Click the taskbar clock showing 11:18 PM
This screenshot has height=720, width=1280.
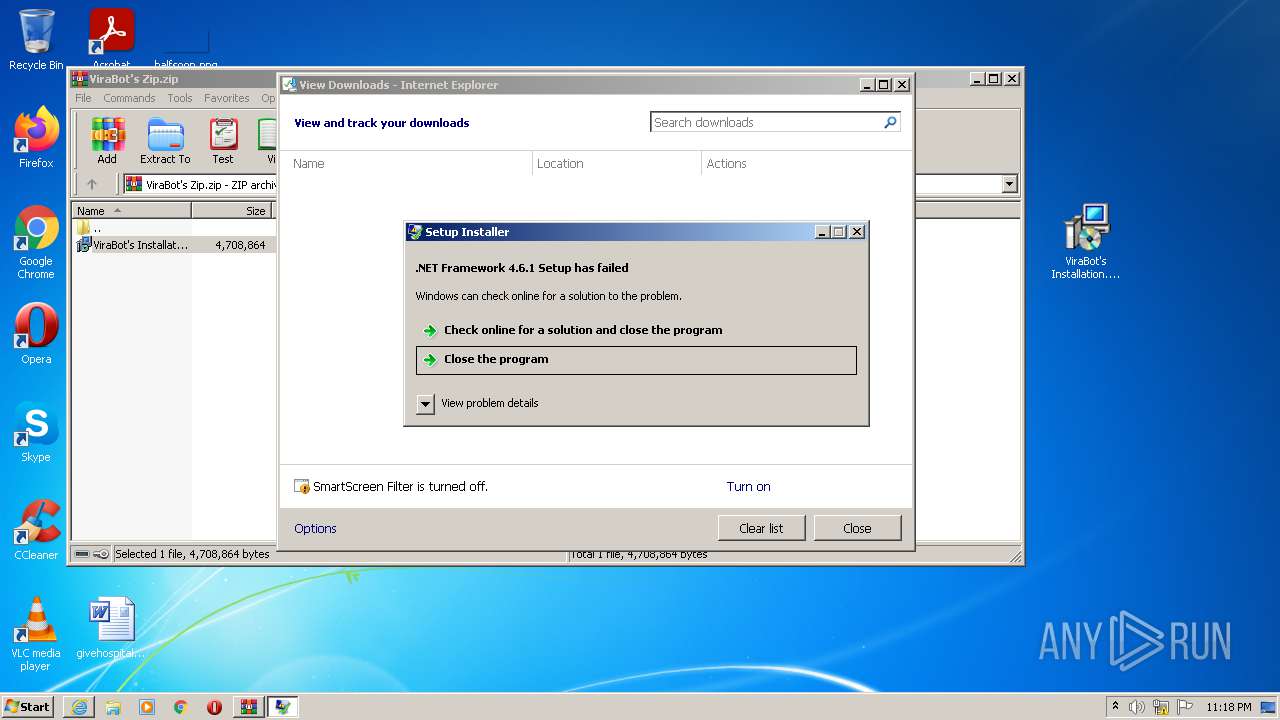[1229, 707]
